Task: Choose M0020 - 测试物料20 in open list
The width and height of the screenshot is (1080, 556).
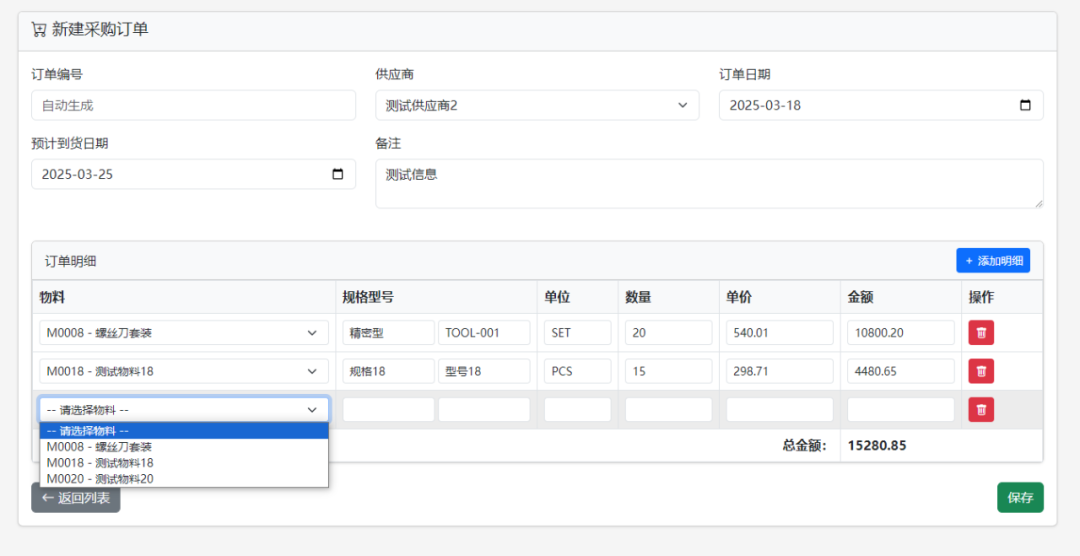Action: pos(184,478)
